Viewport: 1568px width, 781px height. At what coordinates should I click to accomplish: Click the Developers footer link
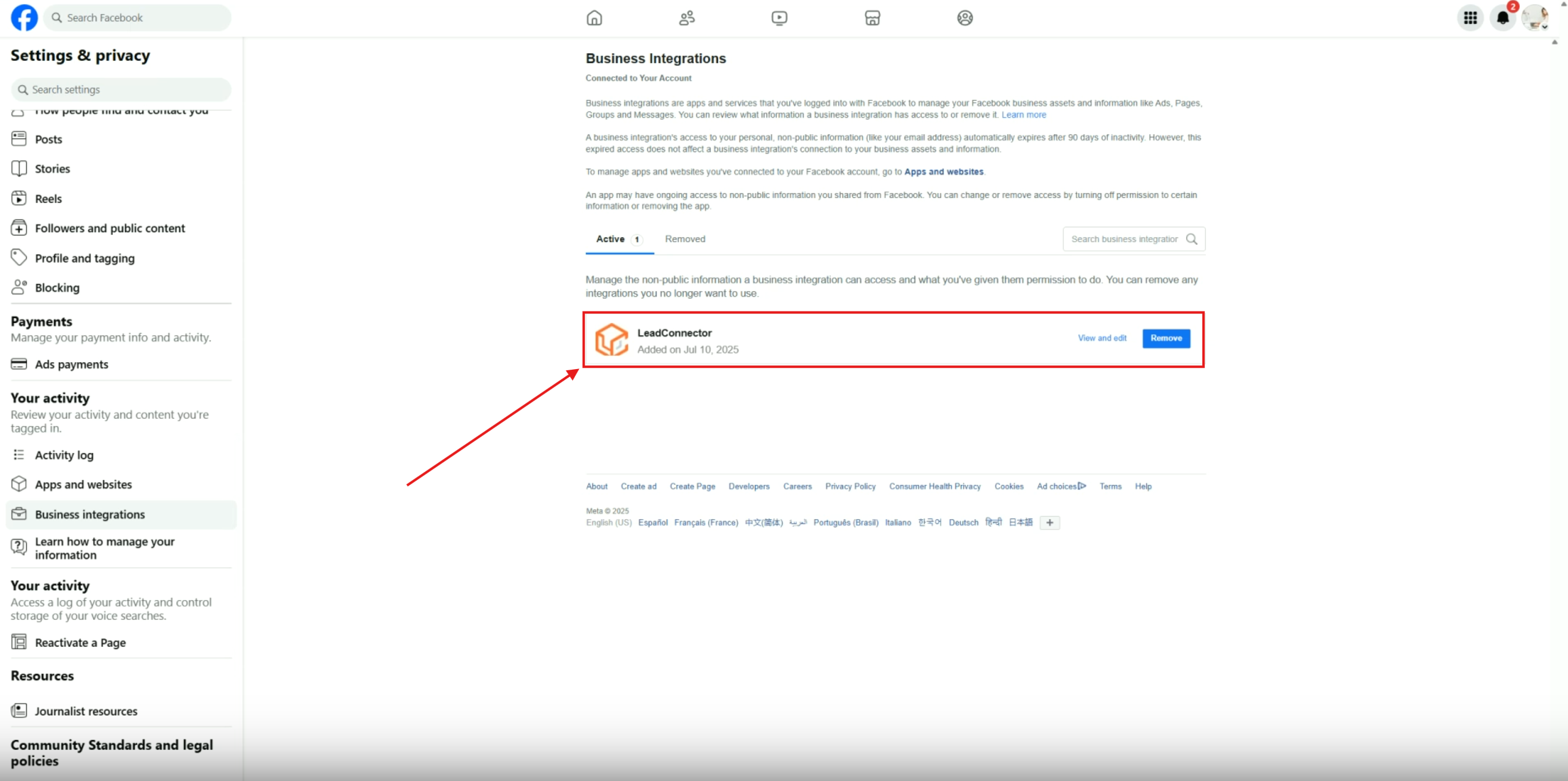pyautogui.click(x=749, y=486)
